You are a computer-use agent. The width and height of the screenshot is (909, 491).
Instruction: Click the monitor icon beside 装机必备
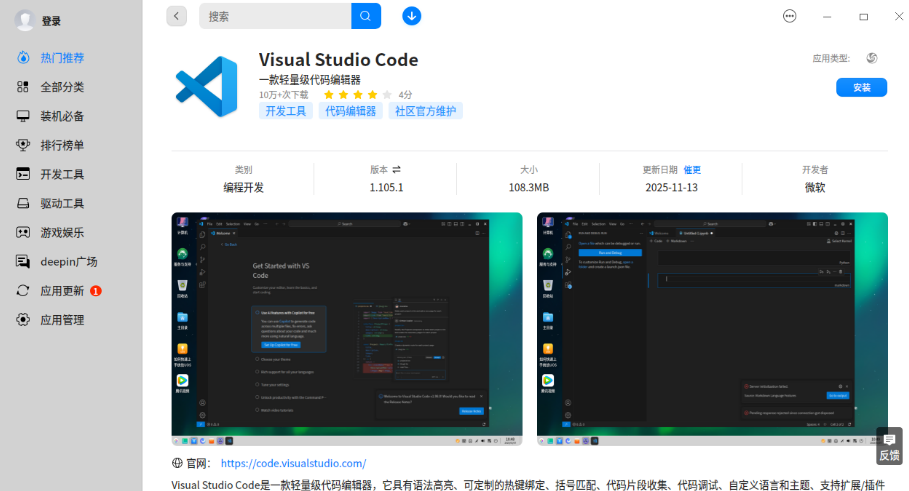tap(23, 116)
